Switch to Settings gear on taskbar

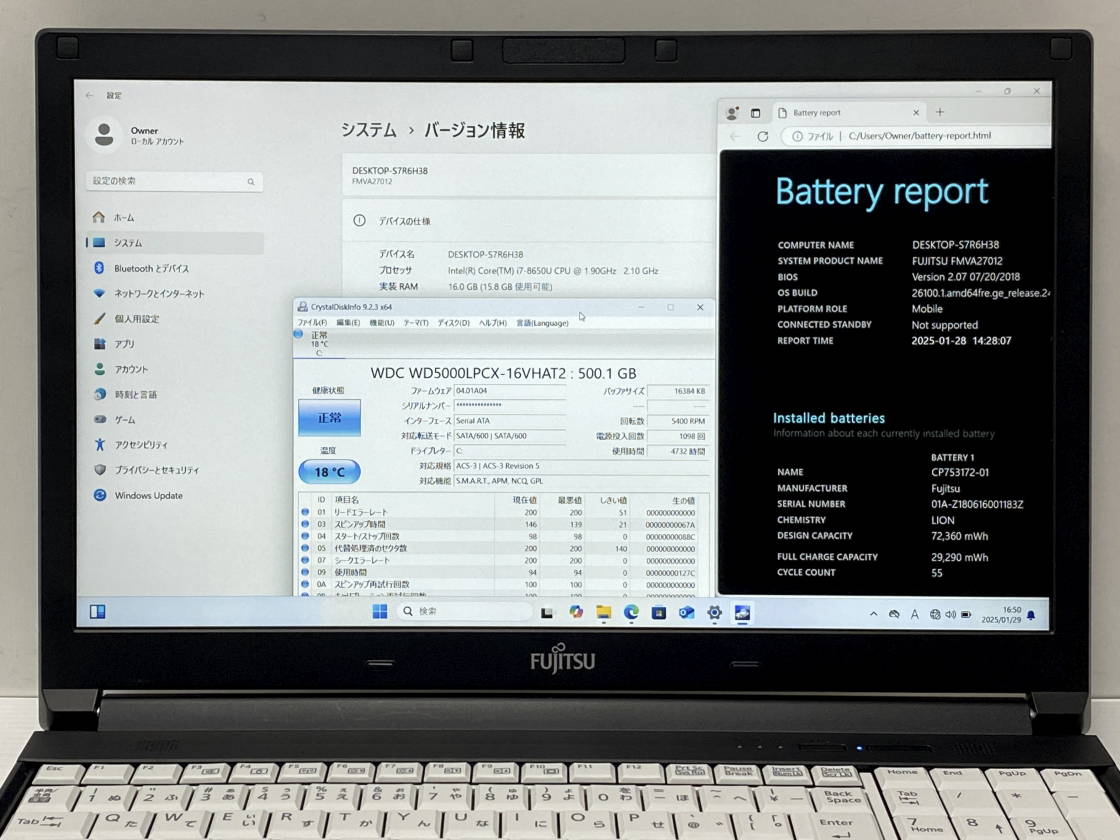tap(714, 612)
